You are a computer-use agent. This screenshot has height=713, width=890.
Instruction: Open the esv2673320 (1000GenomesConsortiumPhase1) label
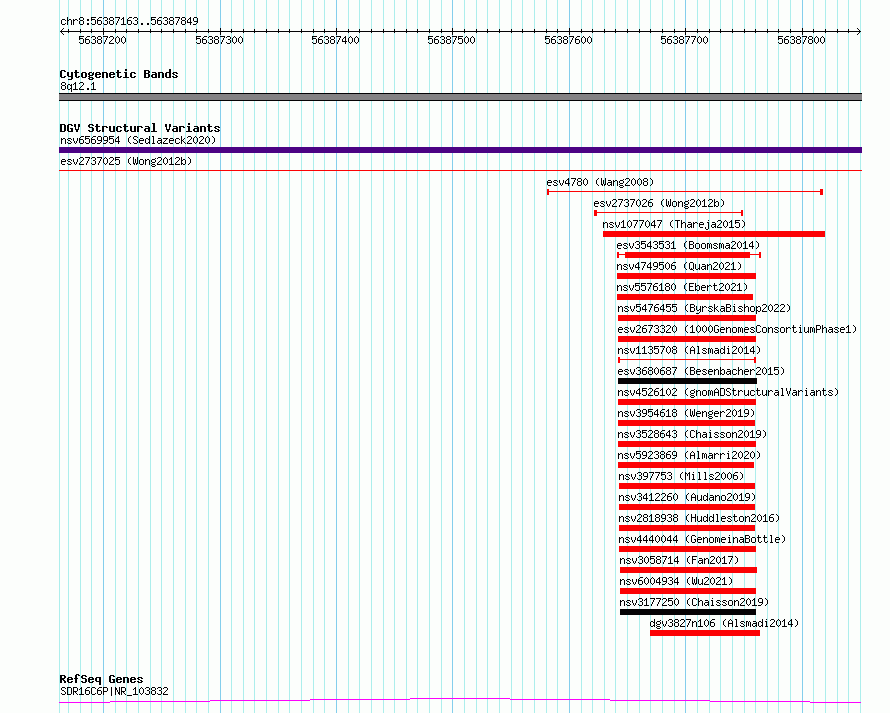[737, 329]
